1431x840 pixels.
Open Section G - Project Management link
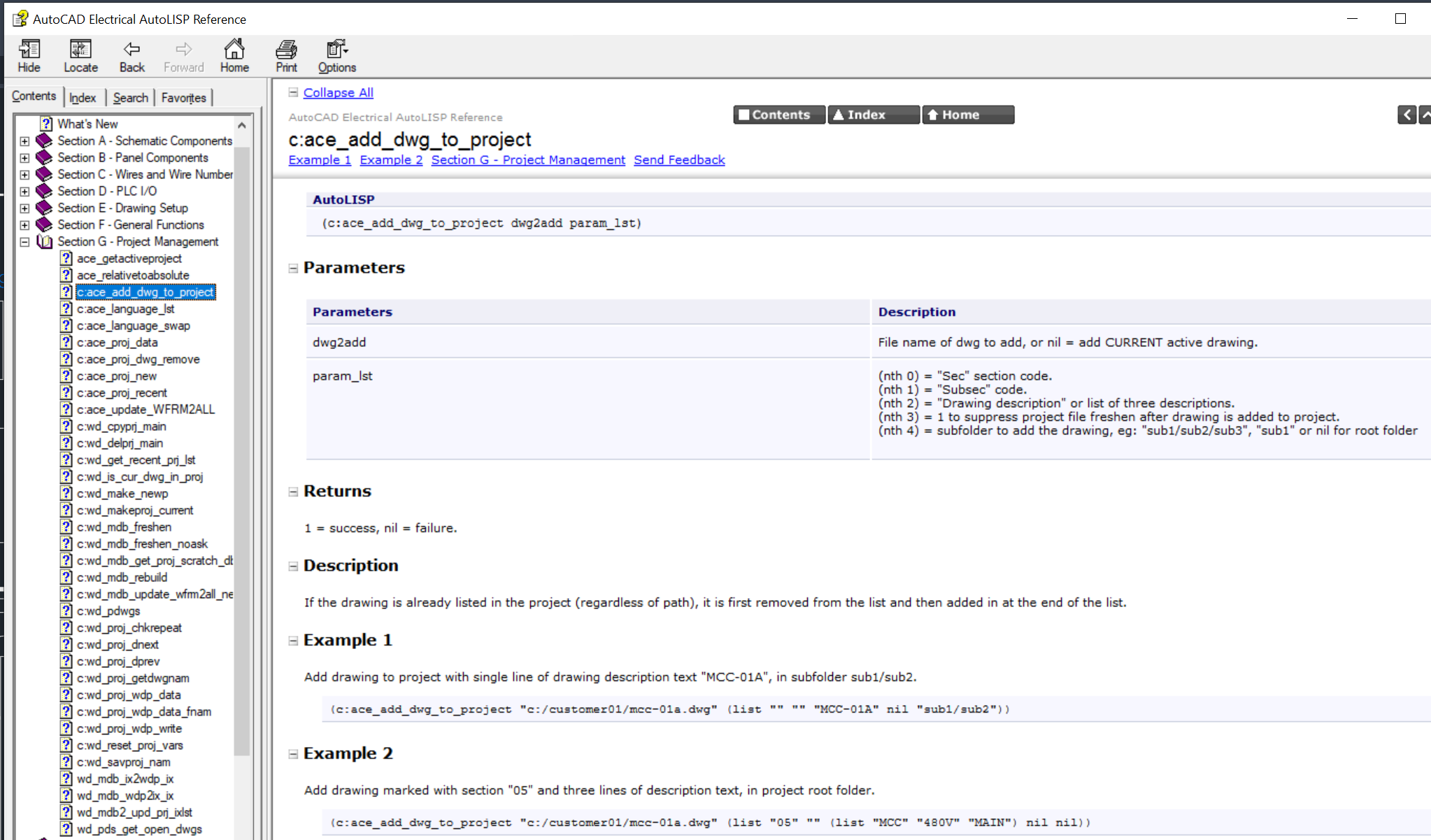coord(528,159)
